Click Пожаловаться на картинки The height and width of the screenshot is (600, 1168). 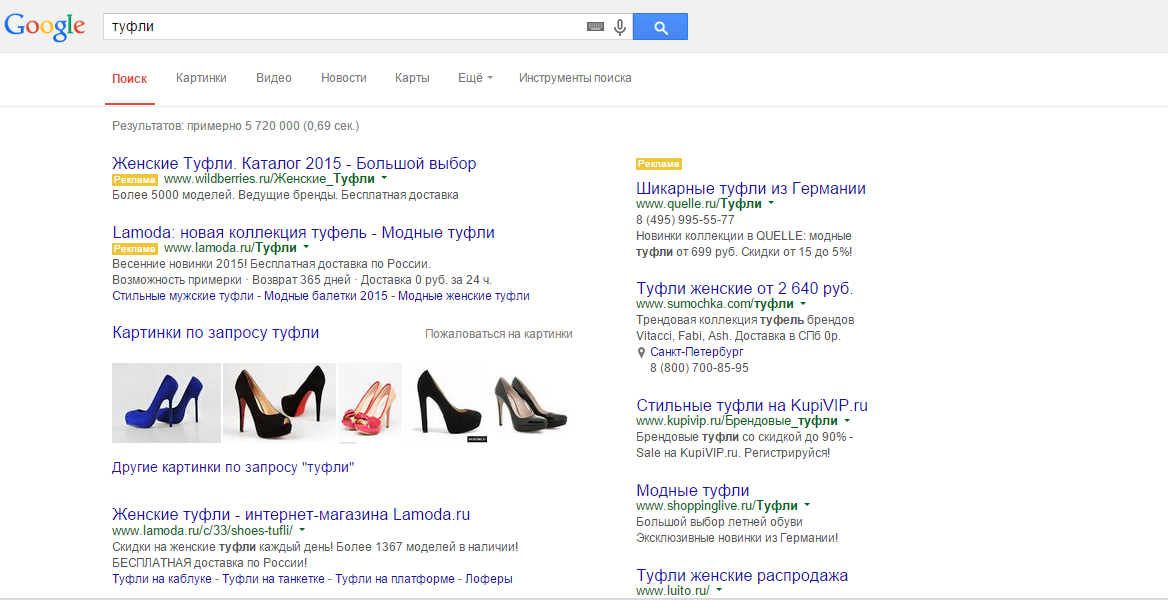tap(499, 334)
